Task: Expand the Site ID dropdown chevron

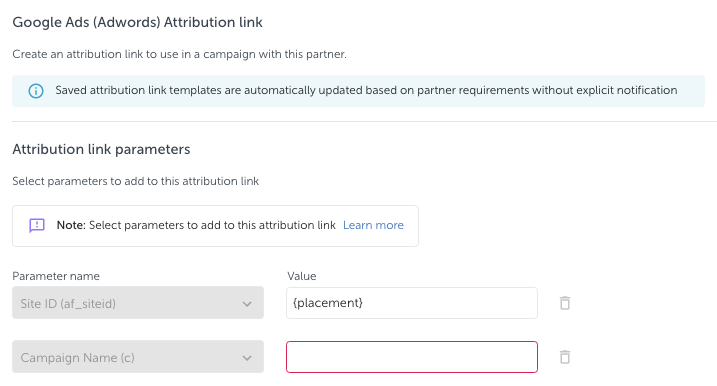Action: (247, 304)
